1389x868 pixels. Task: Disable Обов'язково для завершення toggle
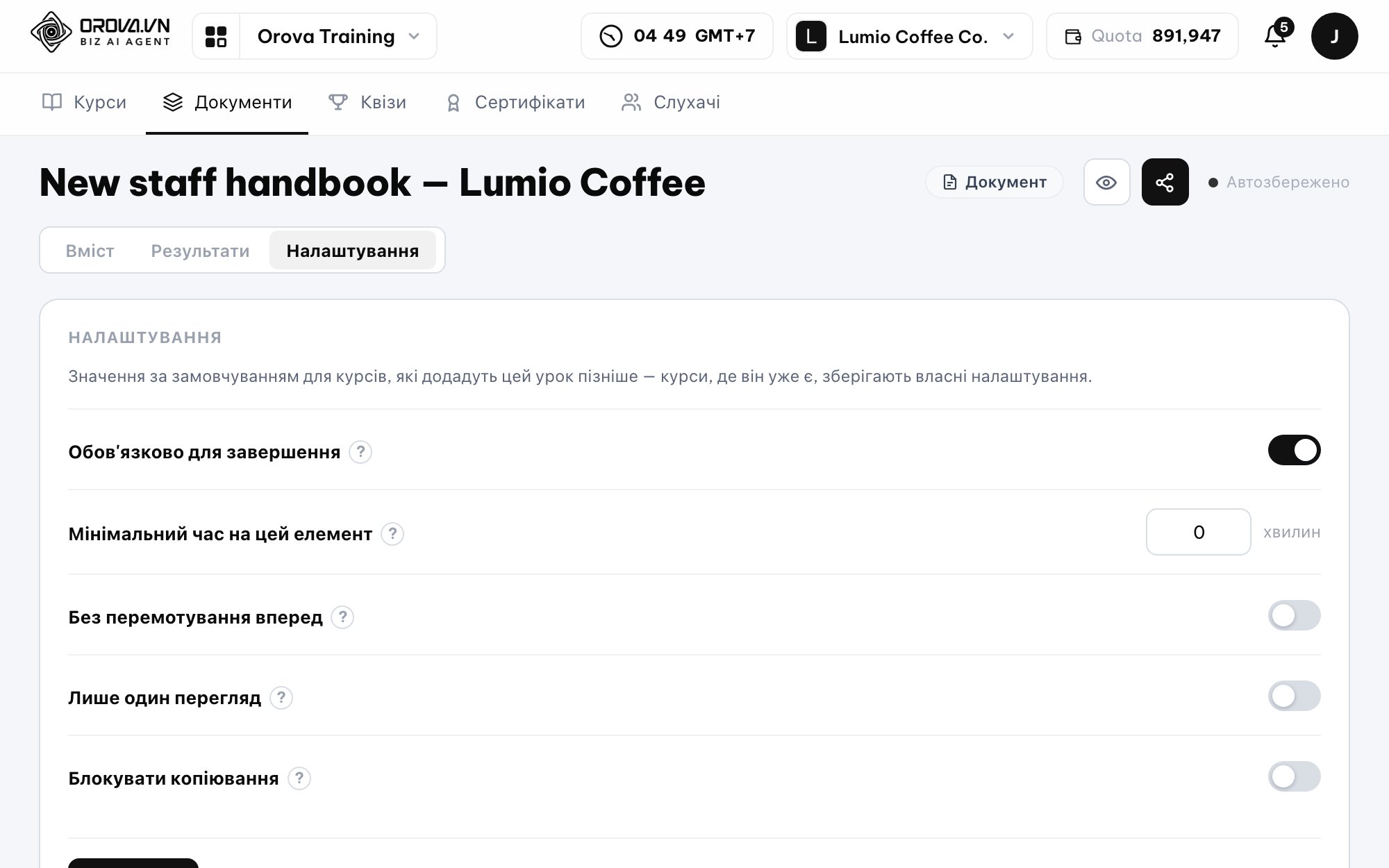click(1294, 450)
